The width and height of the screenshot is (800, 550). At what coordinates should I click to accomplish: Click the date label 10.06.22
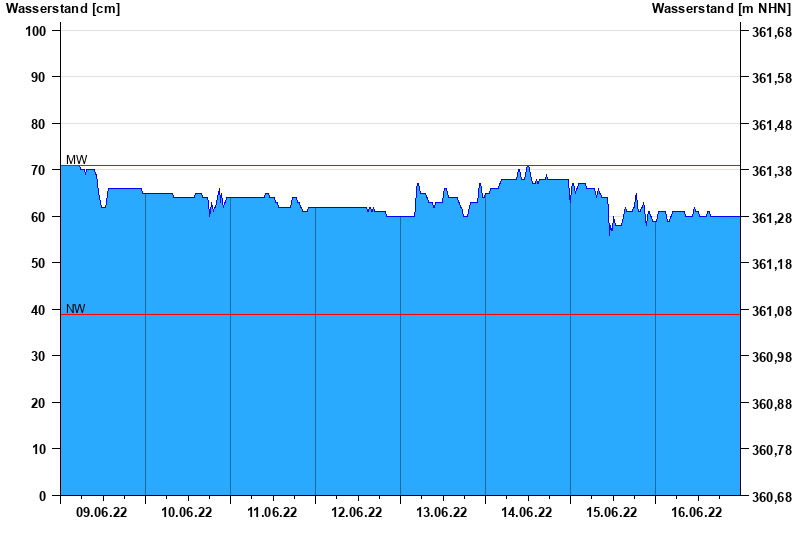tap(186, 512)
